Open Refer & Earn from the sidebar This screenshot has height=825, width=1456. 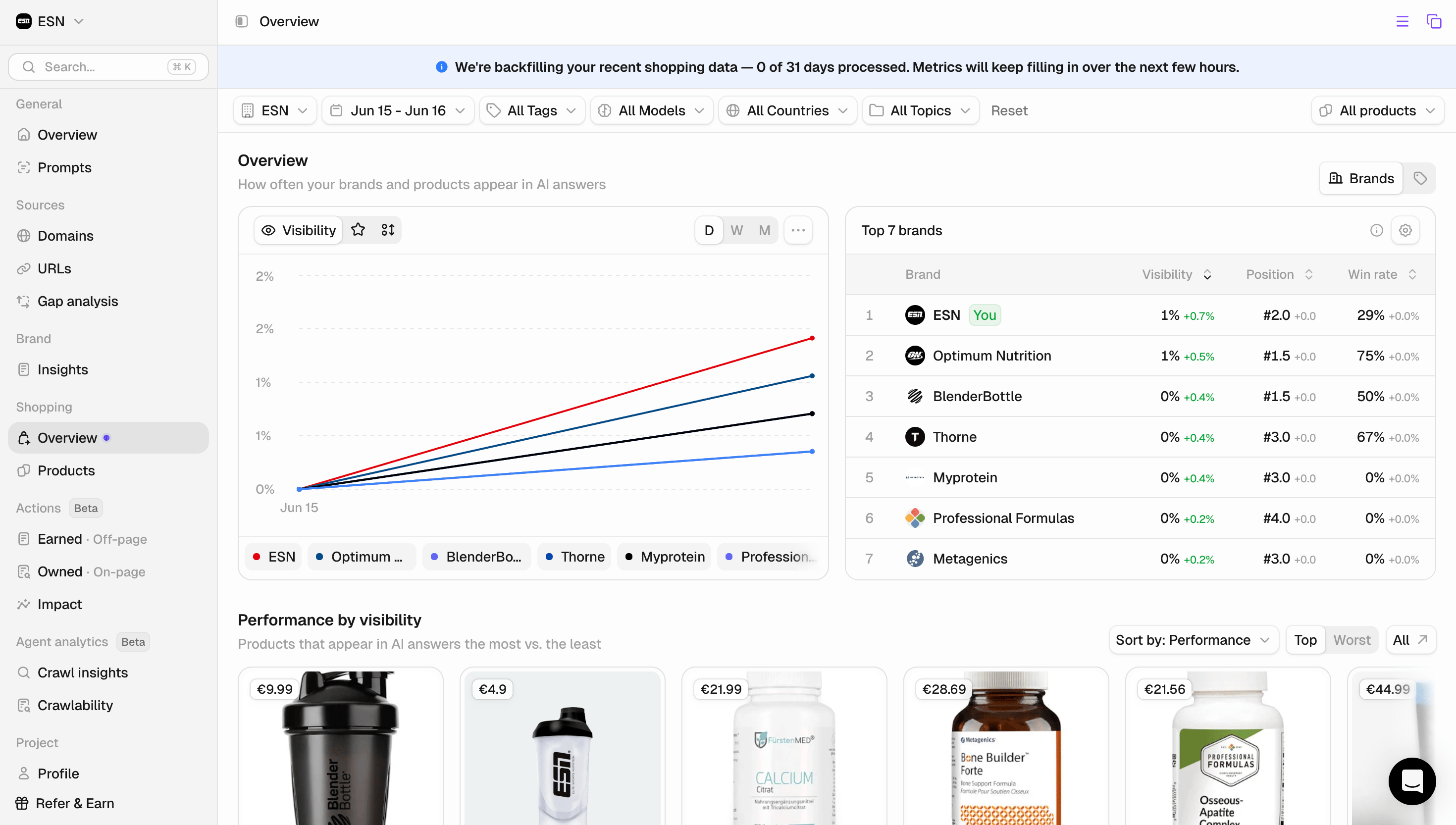[75, 804]
